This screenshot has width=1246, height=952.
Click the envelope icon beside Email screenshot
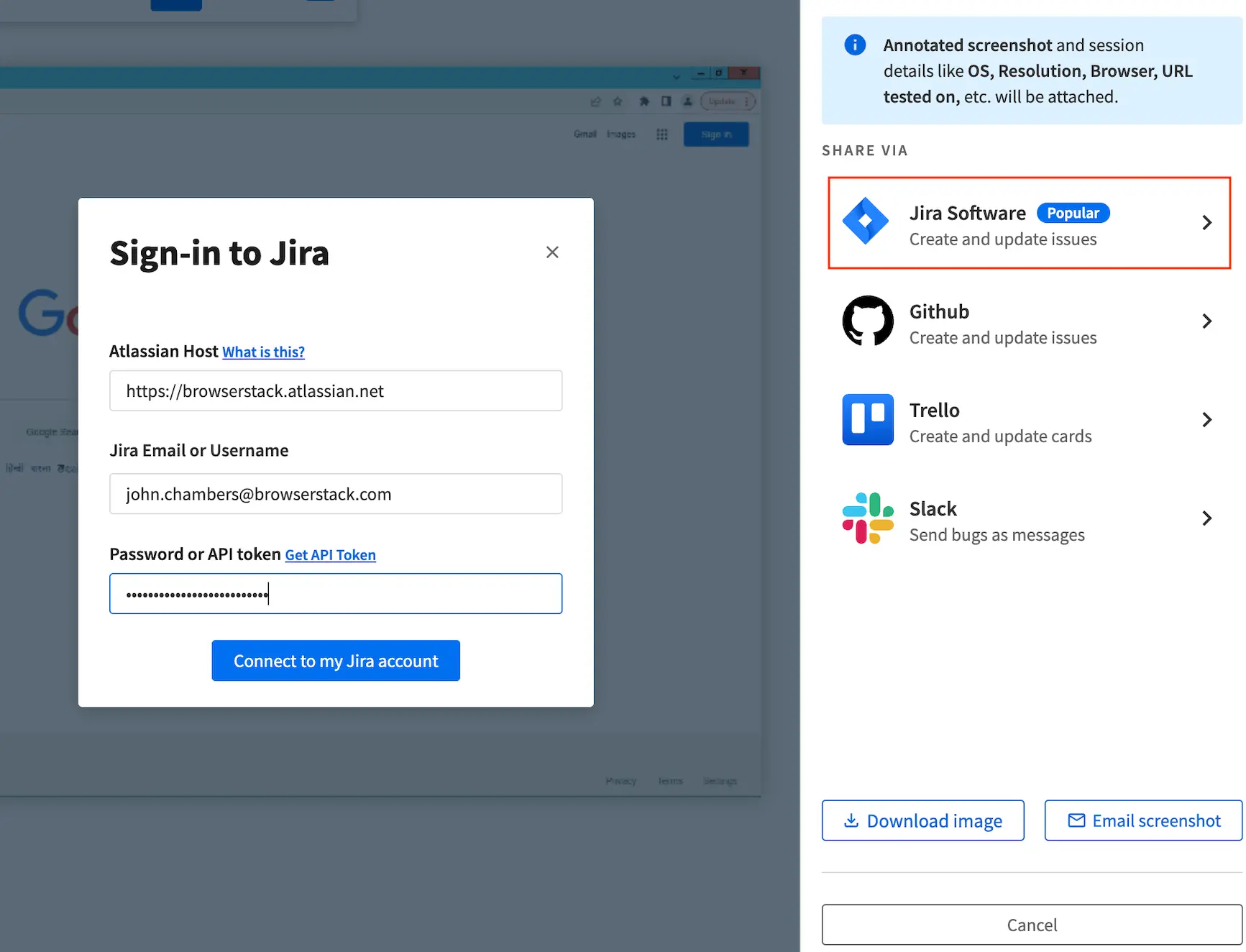pos(1076,820)
